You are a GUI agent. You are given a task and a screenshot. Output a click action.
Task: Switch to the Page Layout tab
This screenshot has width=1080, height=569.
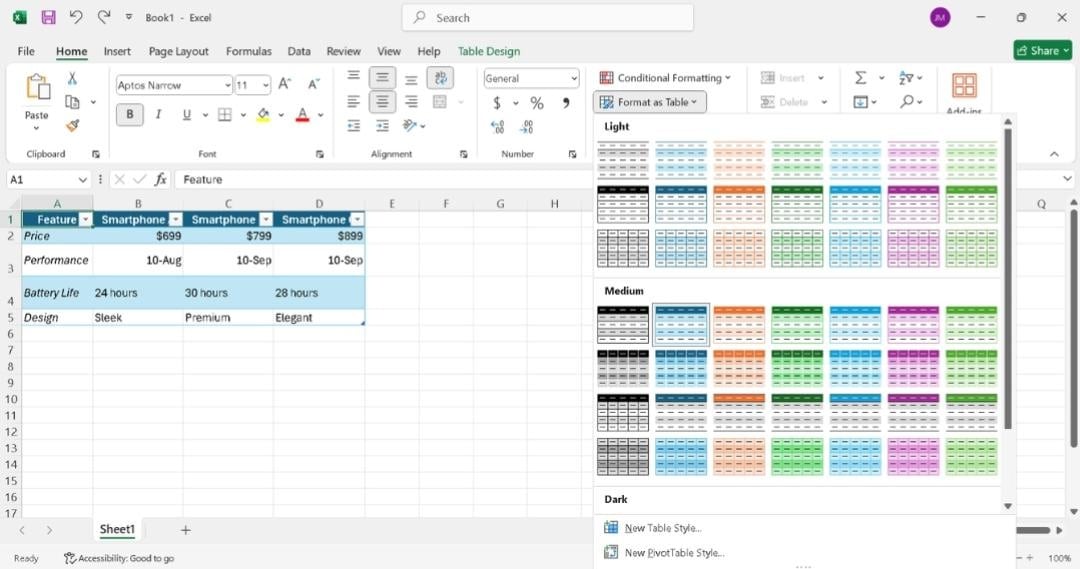click(178, 51)
